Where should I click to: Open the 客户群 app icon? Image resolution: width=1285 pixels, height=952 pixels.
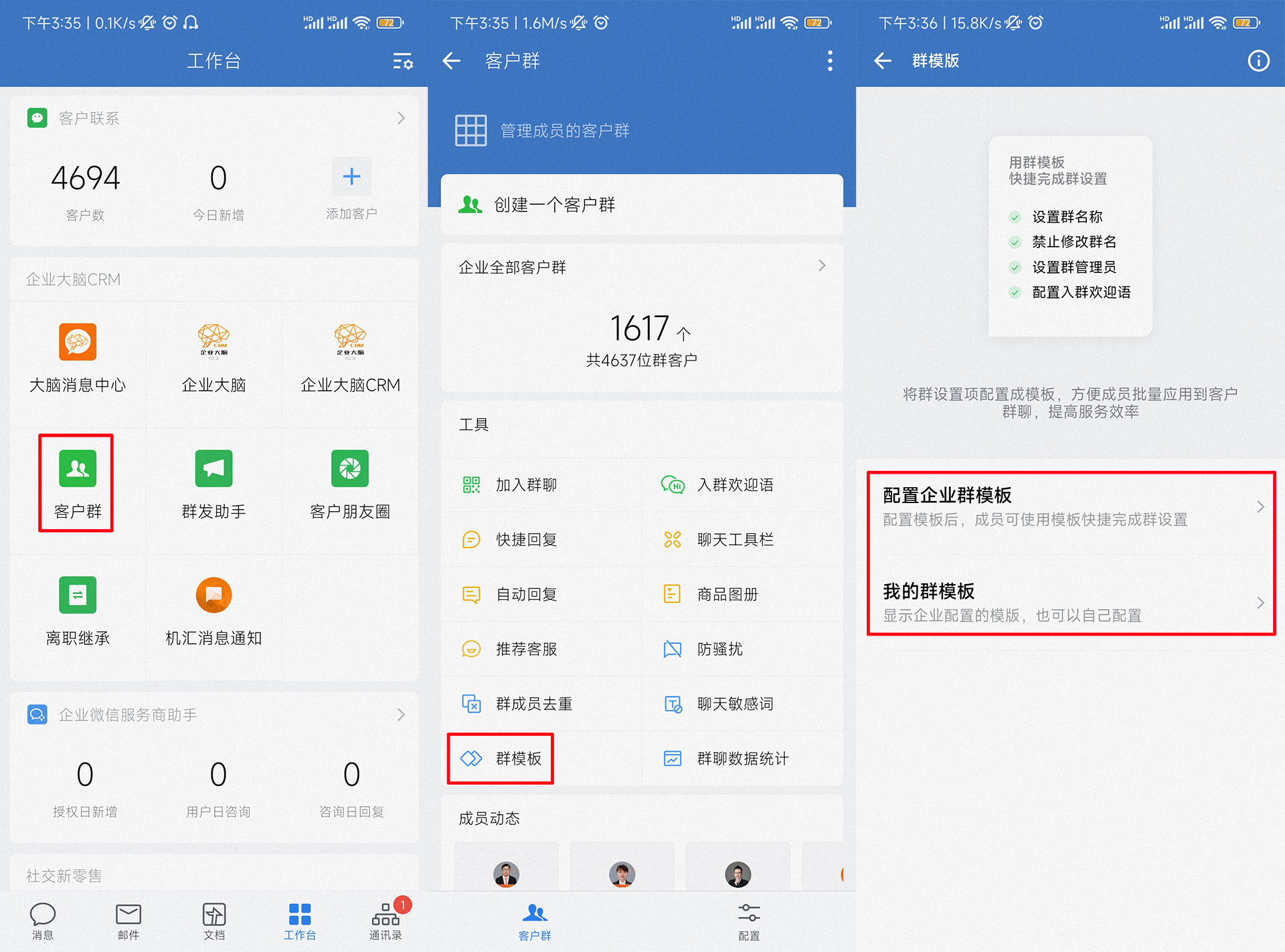[78, 468]
